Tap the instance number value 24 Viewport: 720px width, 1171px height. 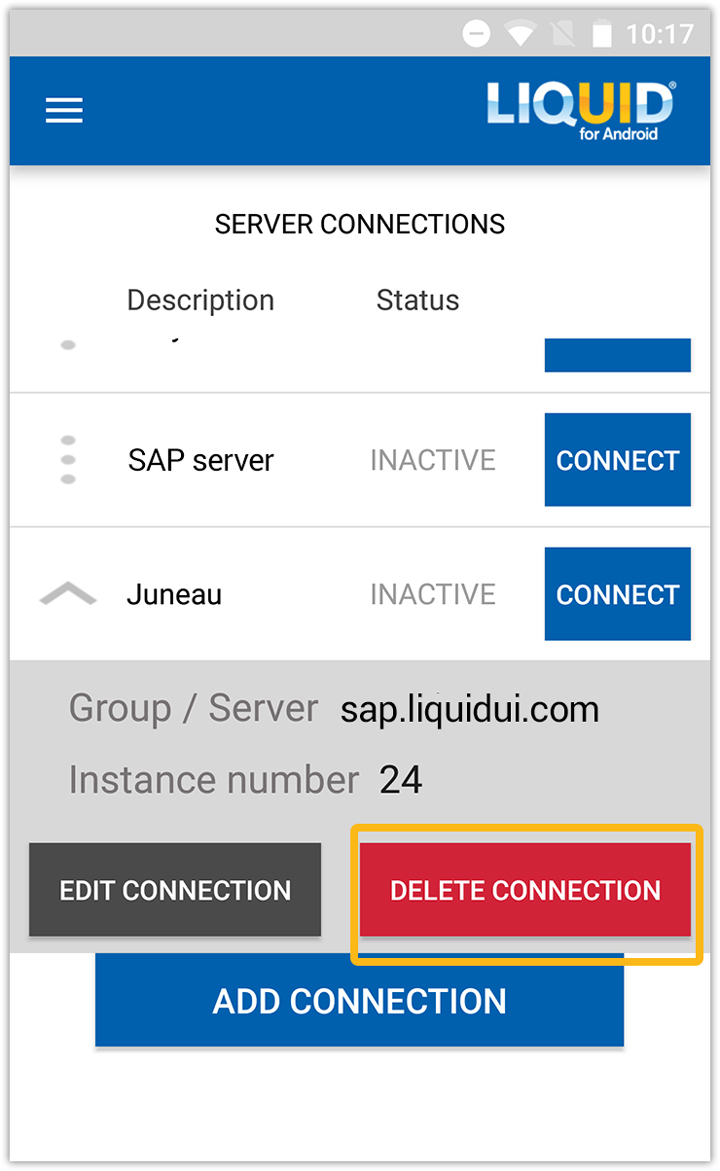[401, 780]
